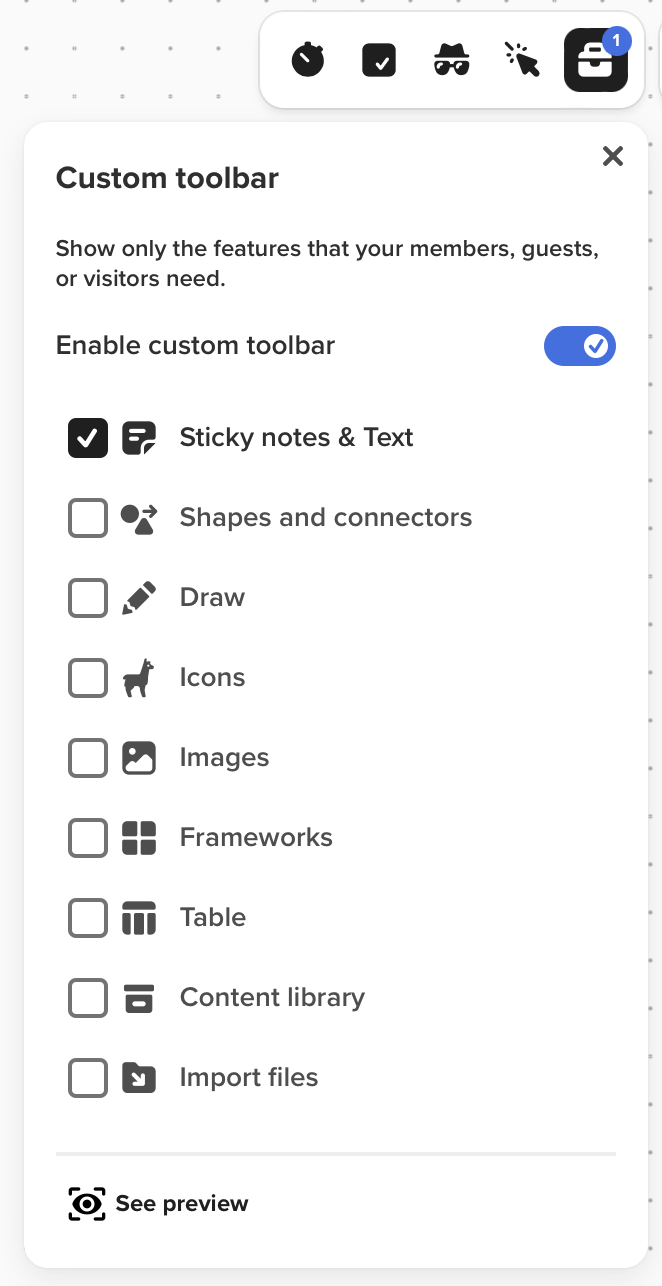Click the Shapes and connectors icon

(140, 517)
